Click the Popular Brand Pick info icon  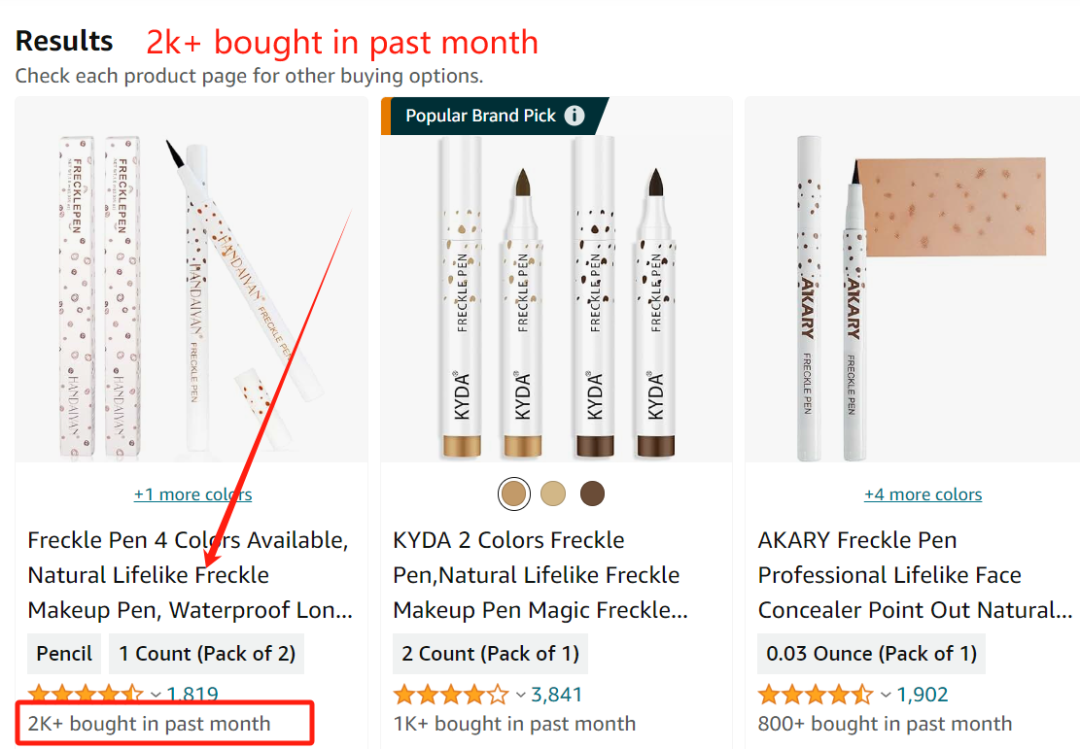[x=574, y=115]
